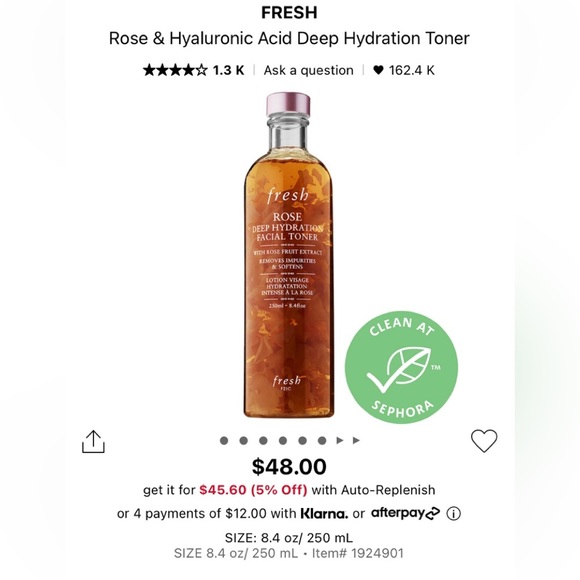Viewport: 580px width, 580px height.
Task: Click the Klarna payment logo
Action: 324,513
